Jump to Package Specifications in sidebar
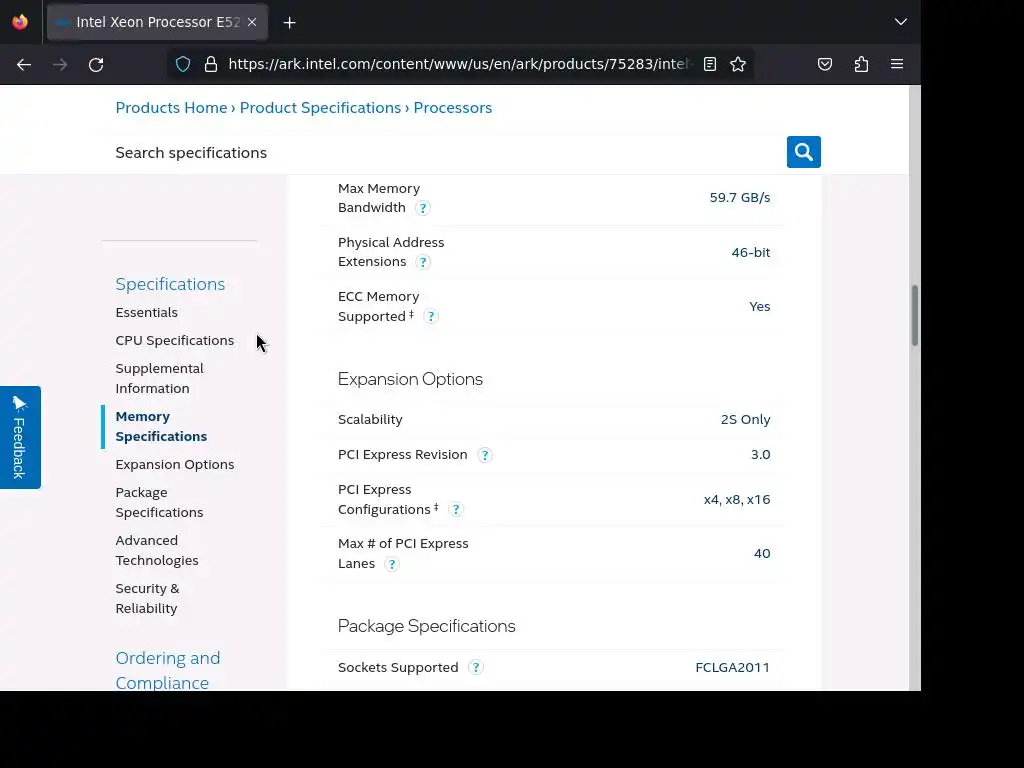Screen dimensions: 1024x768 (159, 503)
